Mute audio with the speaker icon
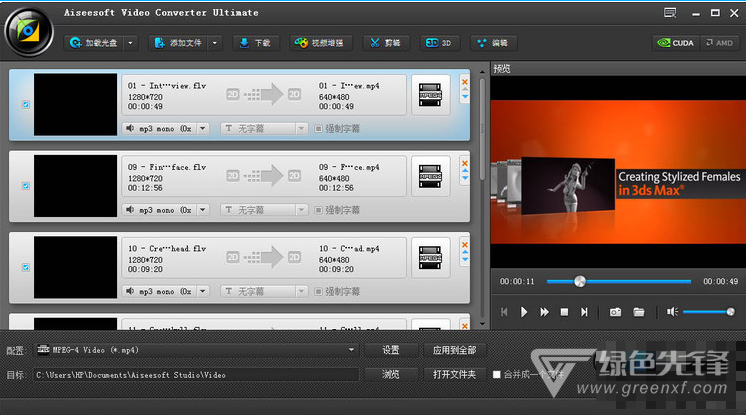746x415 pixels. 672,312
